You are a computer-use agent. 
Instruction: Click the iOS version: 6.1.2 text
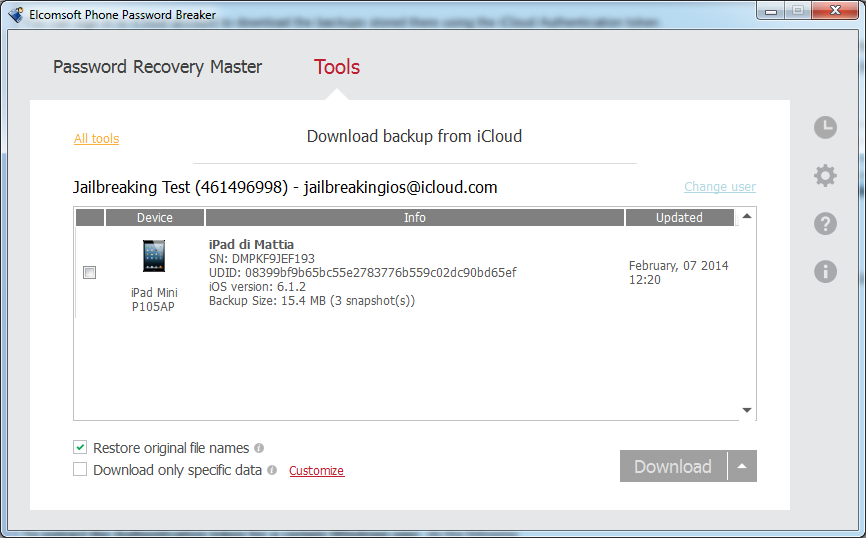257,287
